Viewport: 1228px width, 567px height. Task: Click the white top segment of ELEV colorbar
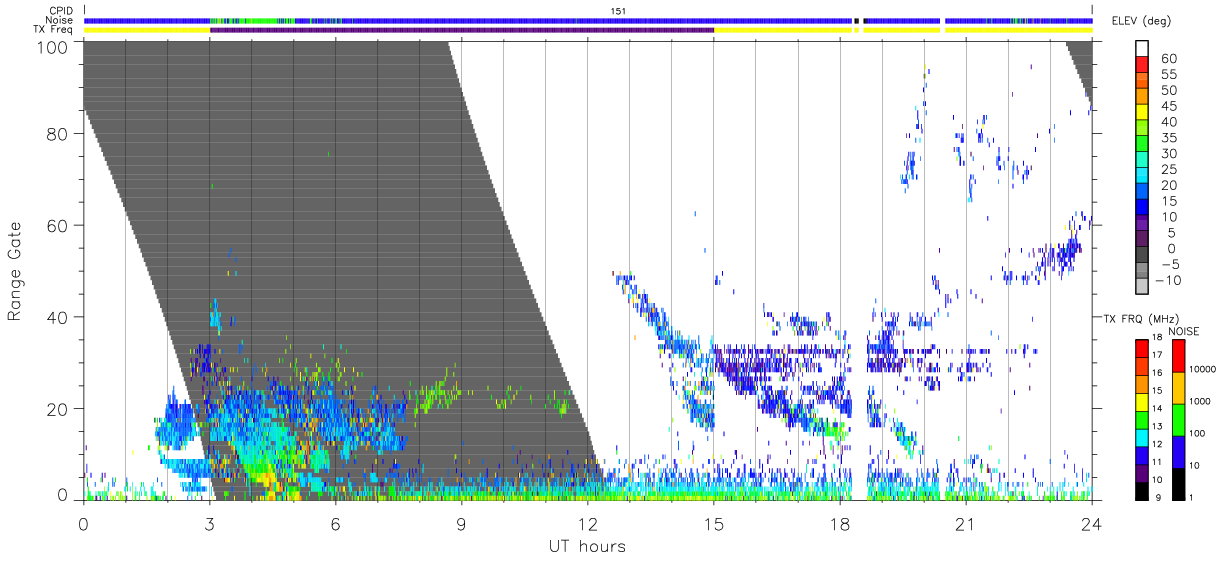click(1141, 48)
